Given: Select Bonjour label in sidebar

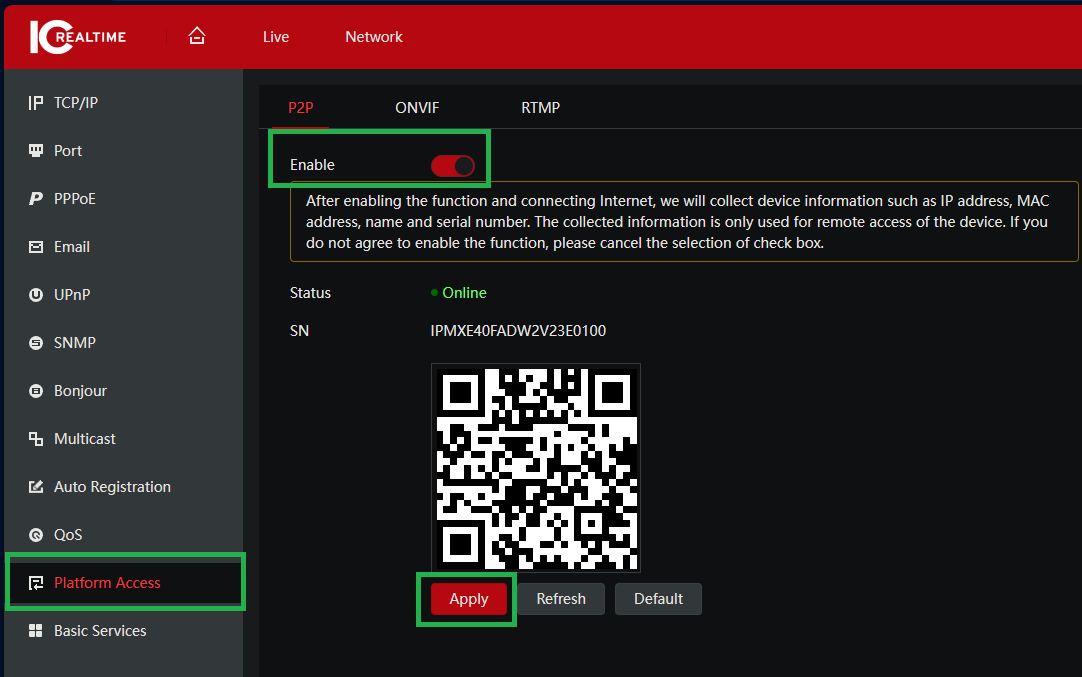Looking at the screenshot, I should [80, 391].
